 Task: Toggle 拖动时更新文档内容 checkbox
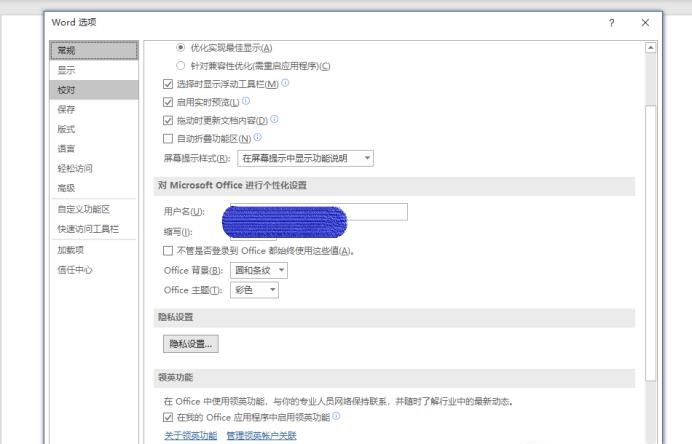coord(168,120)
